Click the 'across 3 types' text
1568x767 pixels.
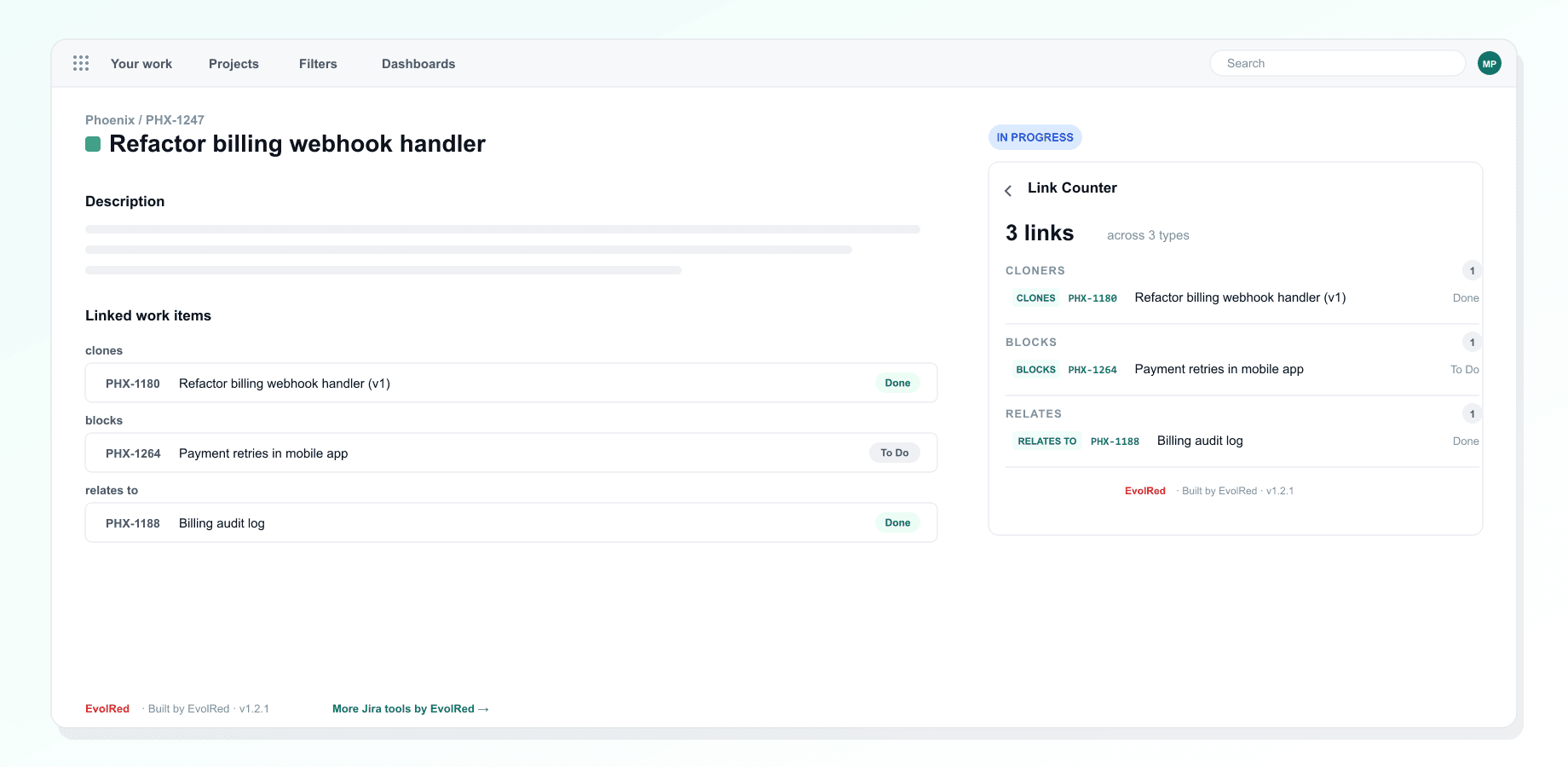click(1148, 235)
